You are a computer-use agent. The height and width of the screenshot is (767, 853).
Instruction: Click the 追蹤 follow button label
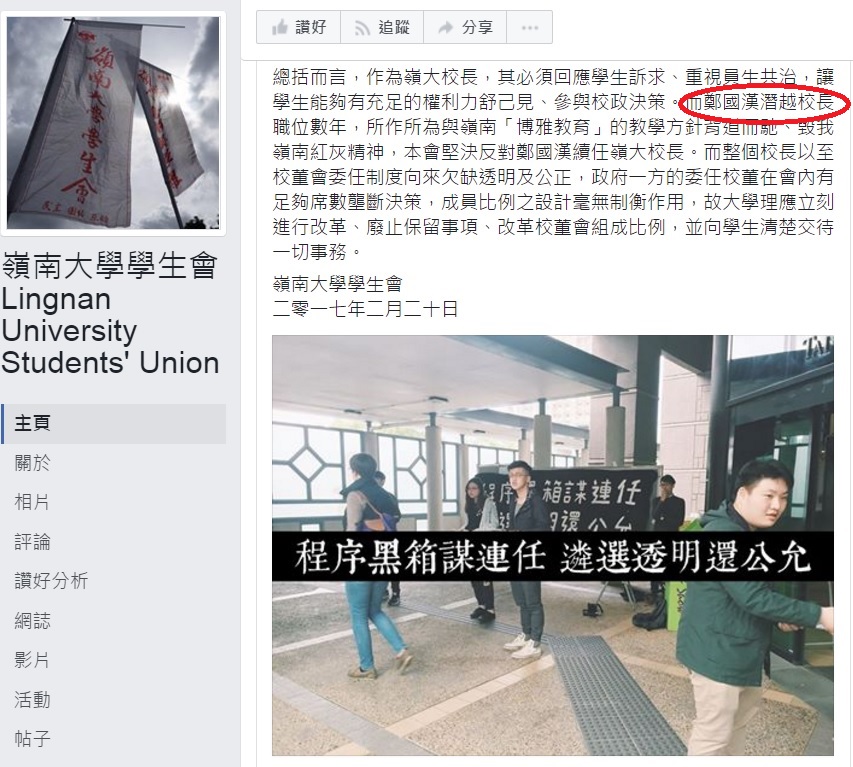(394, 27)
